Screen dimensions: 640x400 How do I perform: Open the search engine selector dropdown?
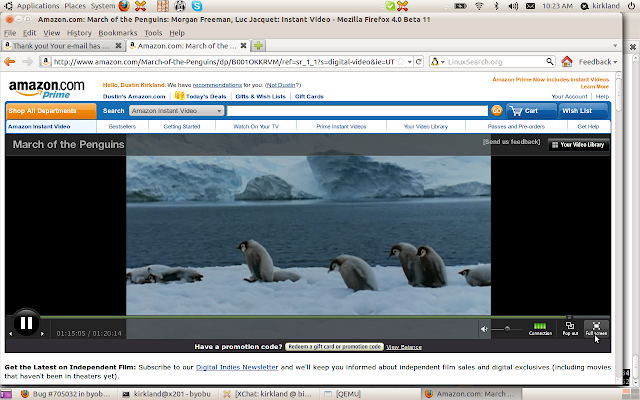click(x=438, y=62)
